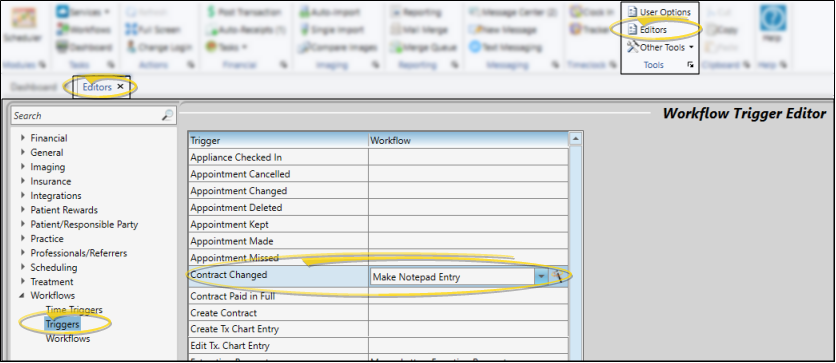
Task: Expand the Imaging tree node
Action: pyautogui.click(x=23, y=167)
